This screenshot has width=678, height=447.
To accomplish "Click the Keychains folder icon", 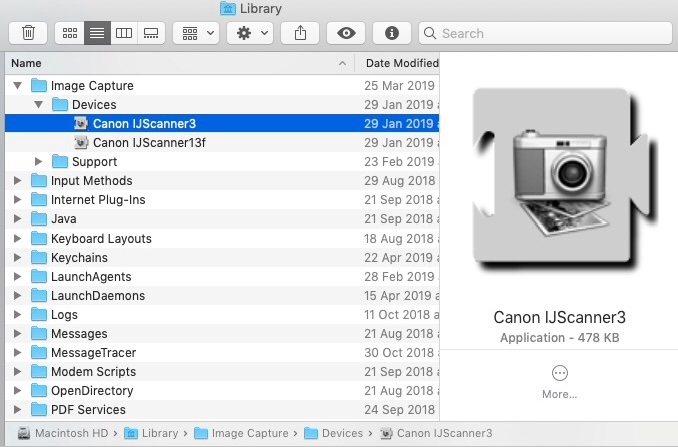I will point(39,258).
